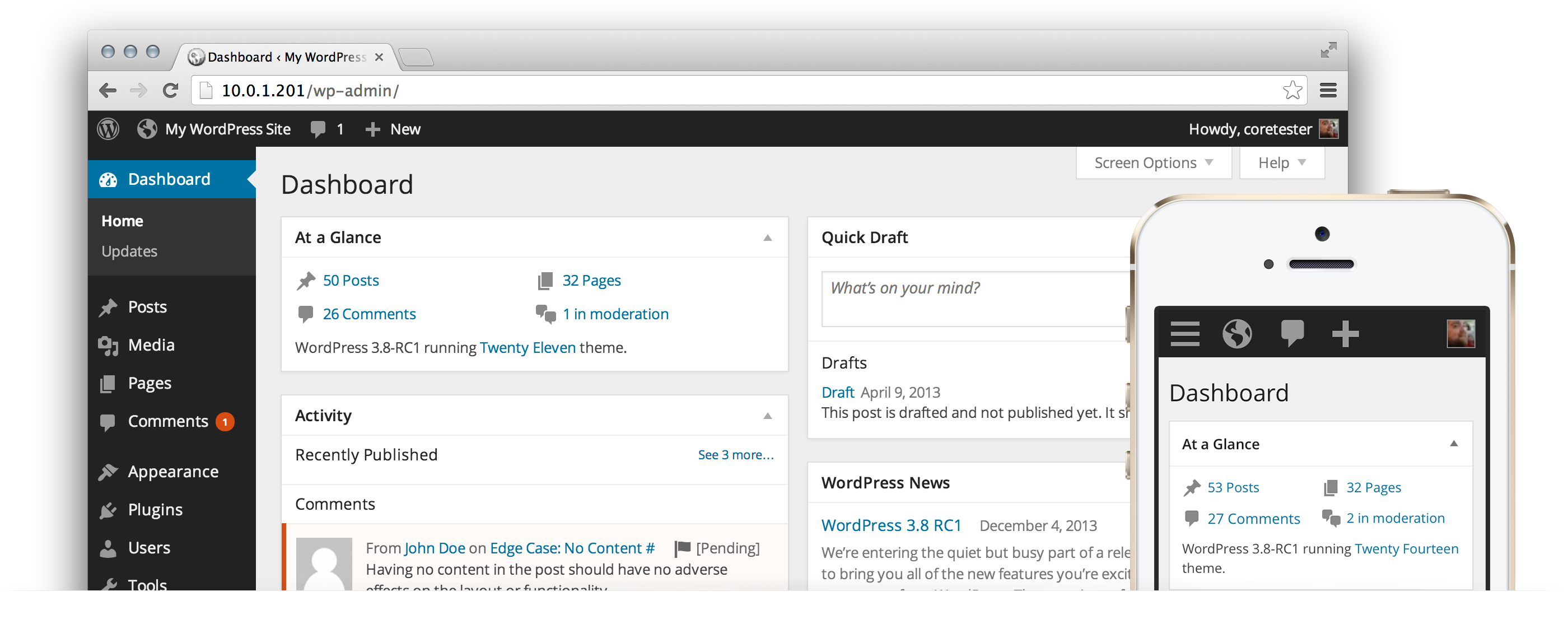Collapse phone At a Glance widget
Viewport: 1568px width, 638px height.
(x=1454, y=444)
